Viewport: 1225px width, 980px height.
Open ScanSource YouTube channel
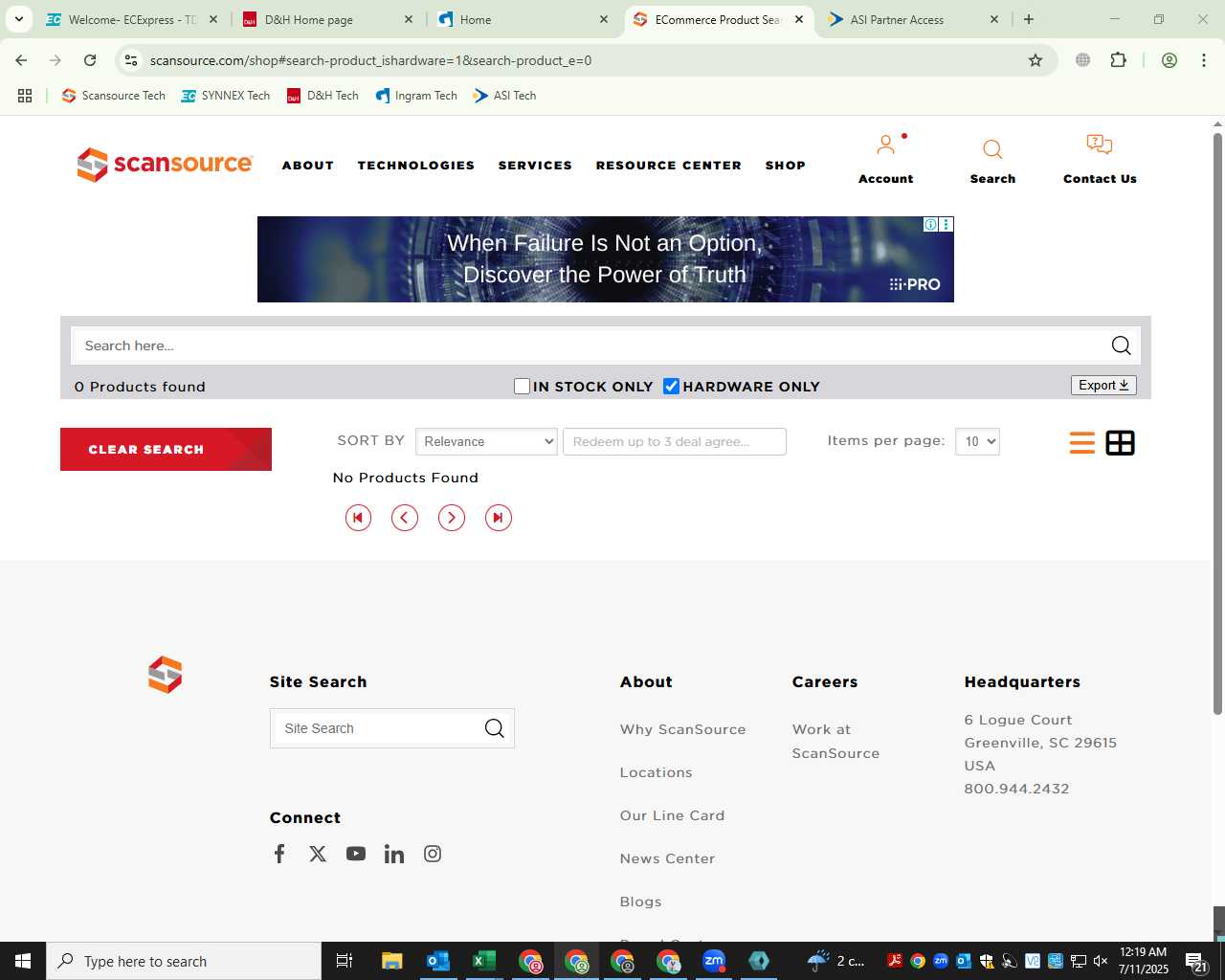(356, 854)
